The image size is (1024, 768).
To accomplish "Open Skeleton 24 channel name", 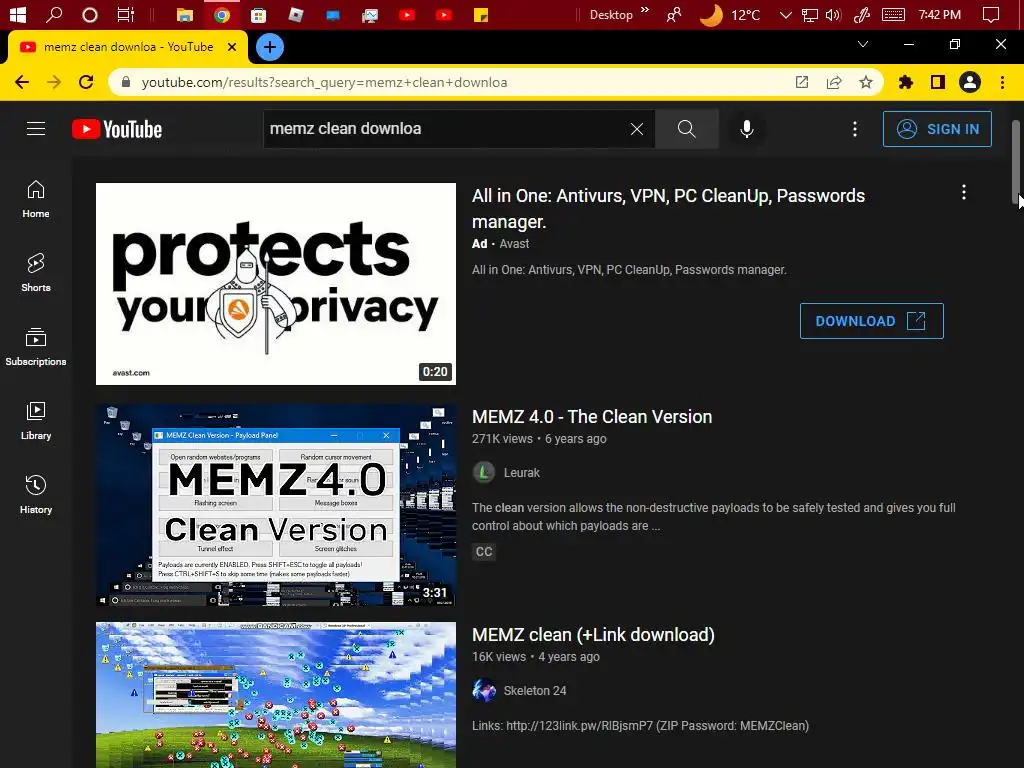I will pos(535,691).
